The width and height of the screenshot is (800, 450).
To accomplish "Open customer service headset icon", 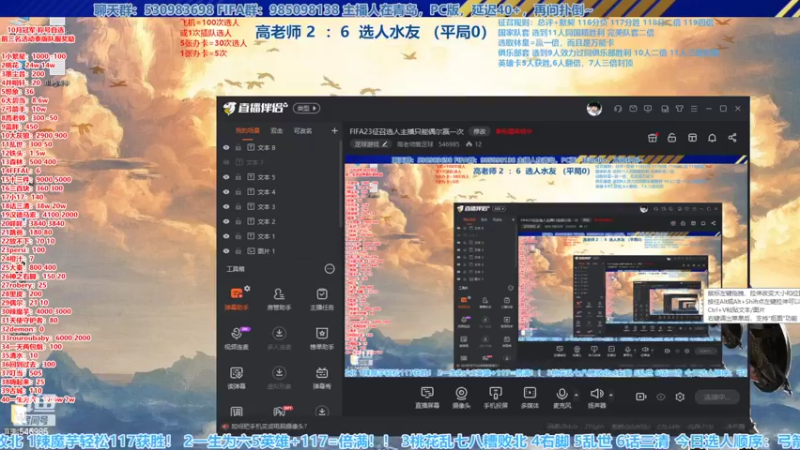I will (x=618, y=109).
